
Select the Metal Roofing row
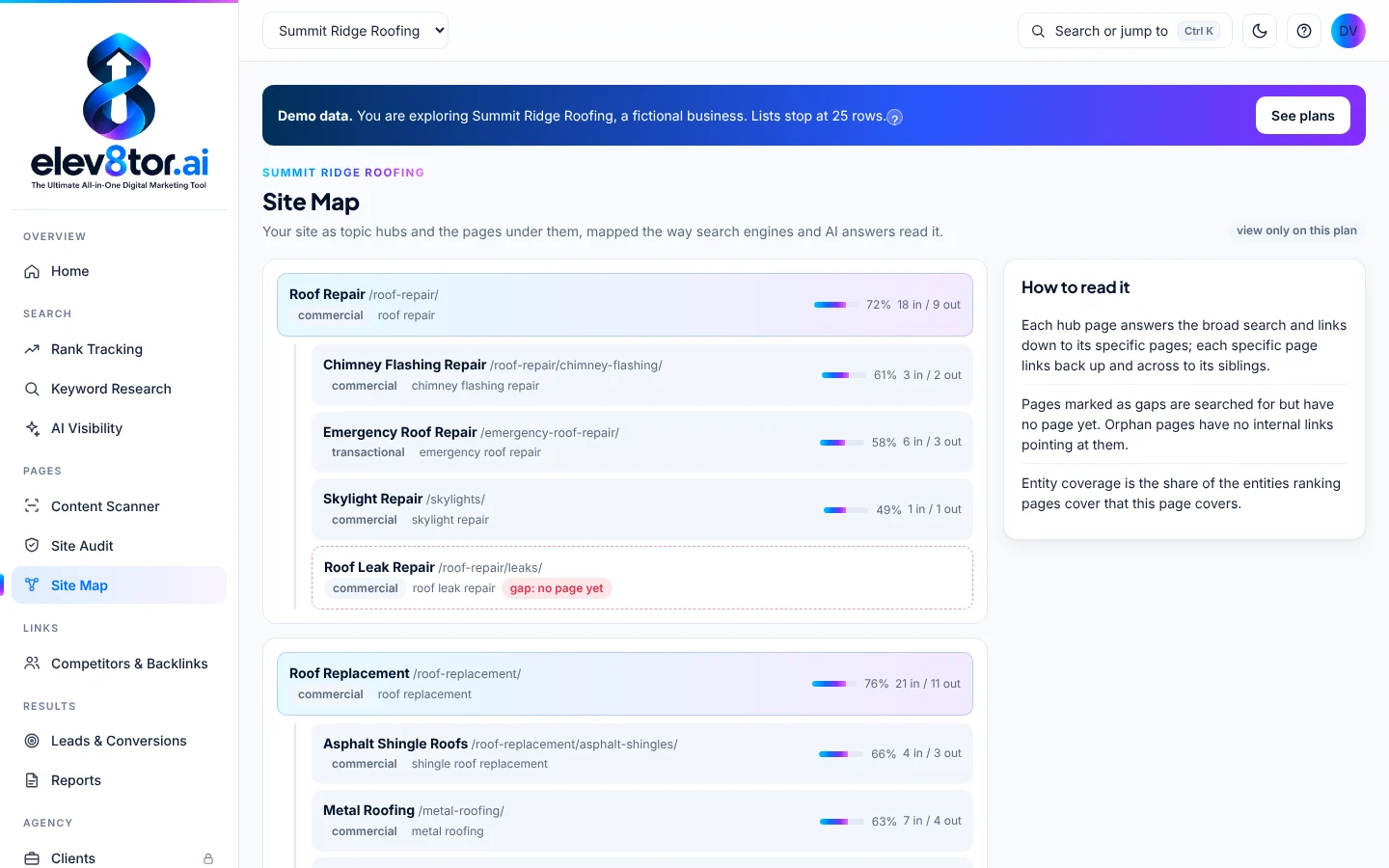point(642,821)
